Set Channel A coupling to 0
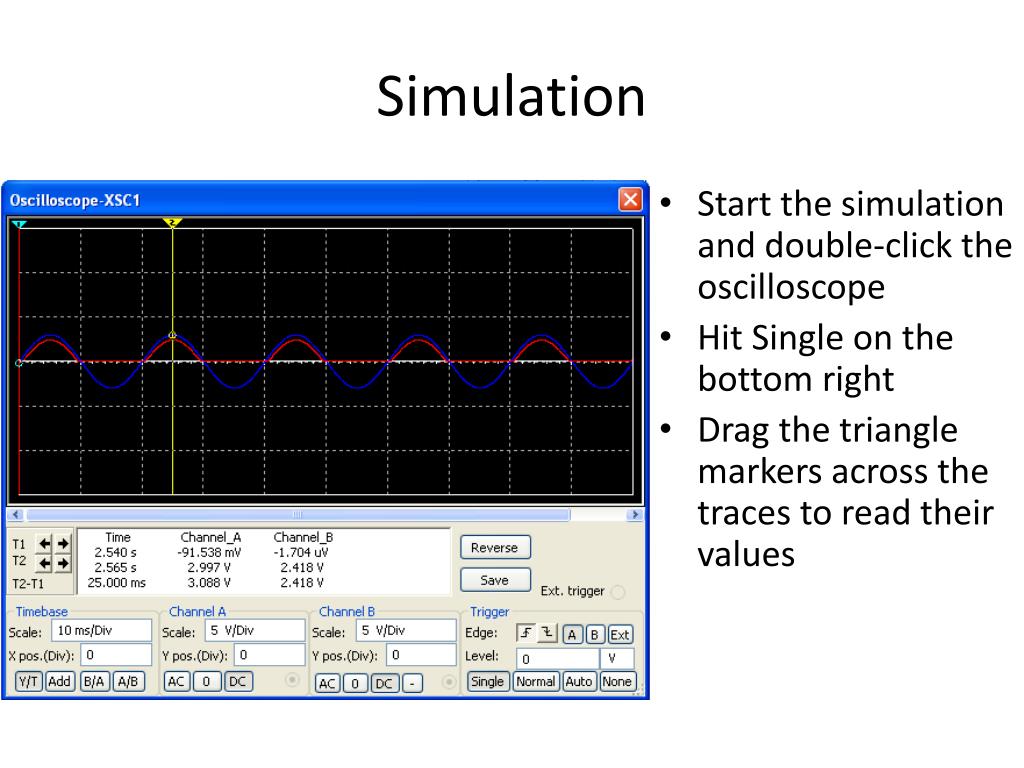The height and width of the screenshot is (768, 1024). point(206,682)
